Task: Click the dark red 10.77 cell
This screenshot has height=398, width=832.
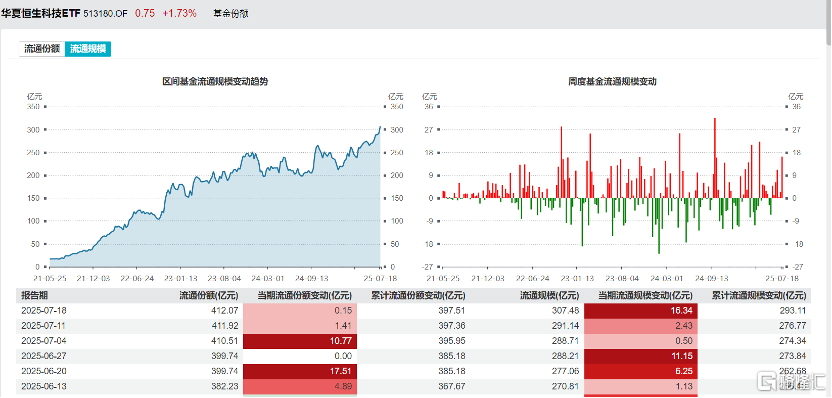Action: [x=300, y=341]
